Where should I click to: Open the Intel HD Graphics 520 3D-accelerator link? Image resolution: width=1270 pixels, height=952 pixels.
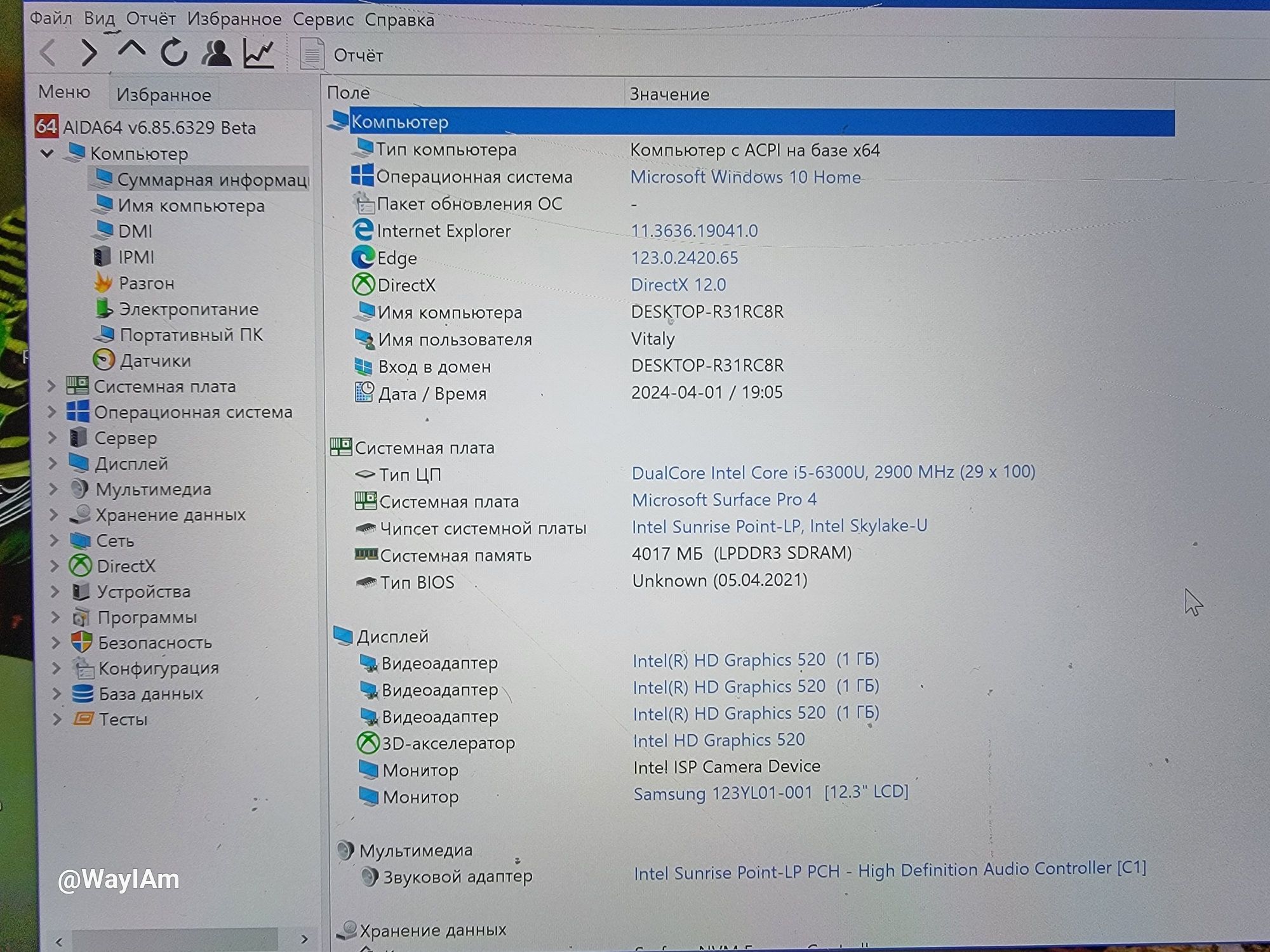(x=719, y=740)
